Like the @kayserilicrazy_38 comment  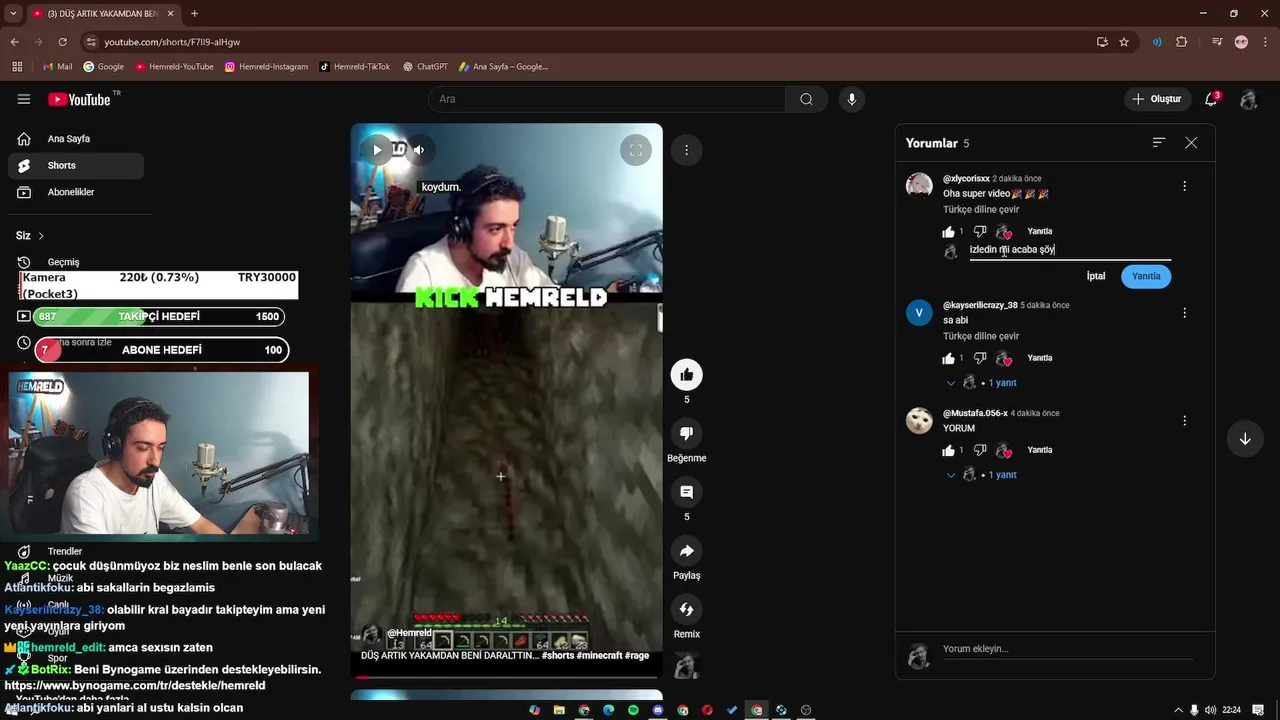(949, 358)
